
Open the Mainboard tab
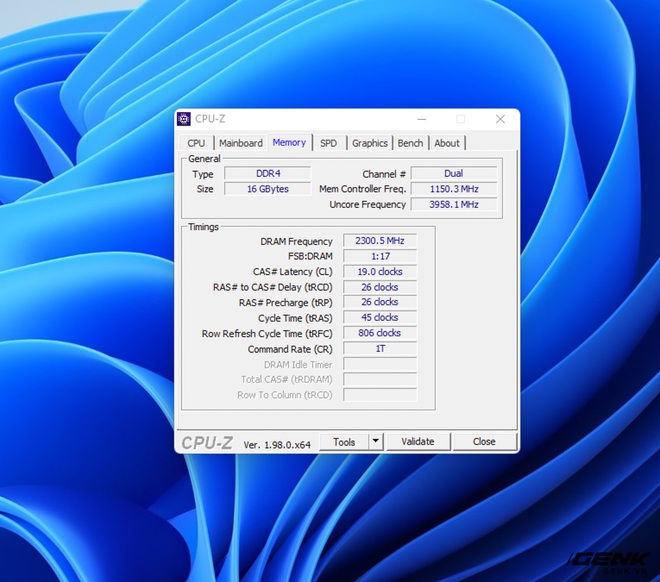click(240, 143)
